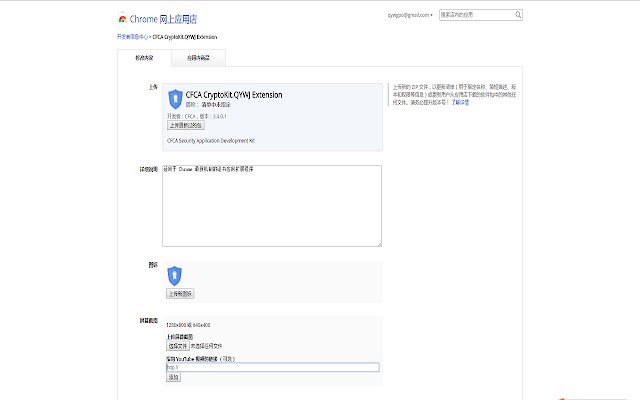Open the blue learn-more link in the help text
The height and width of the screenshot is (400, 640).
pos(460,102)
